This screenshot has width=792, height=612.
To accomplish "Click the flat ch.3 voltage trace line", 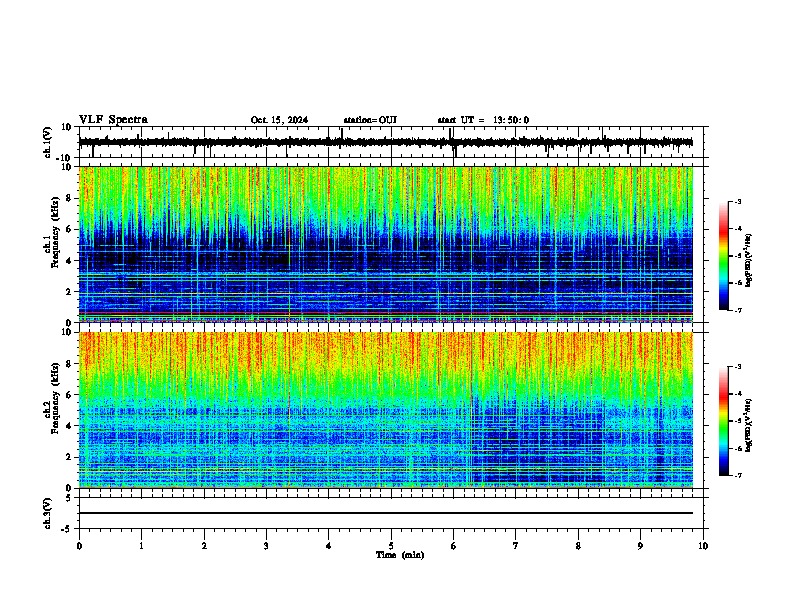I will tap(386, 513).
